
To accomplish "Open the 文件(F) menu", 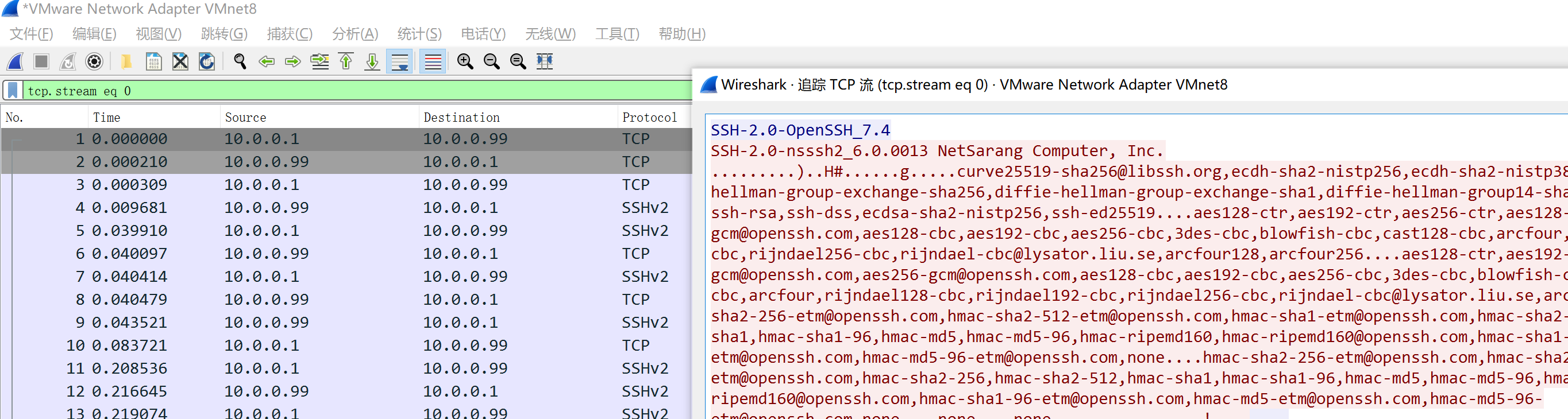I will pyautogui.click(x=32, y=34).
